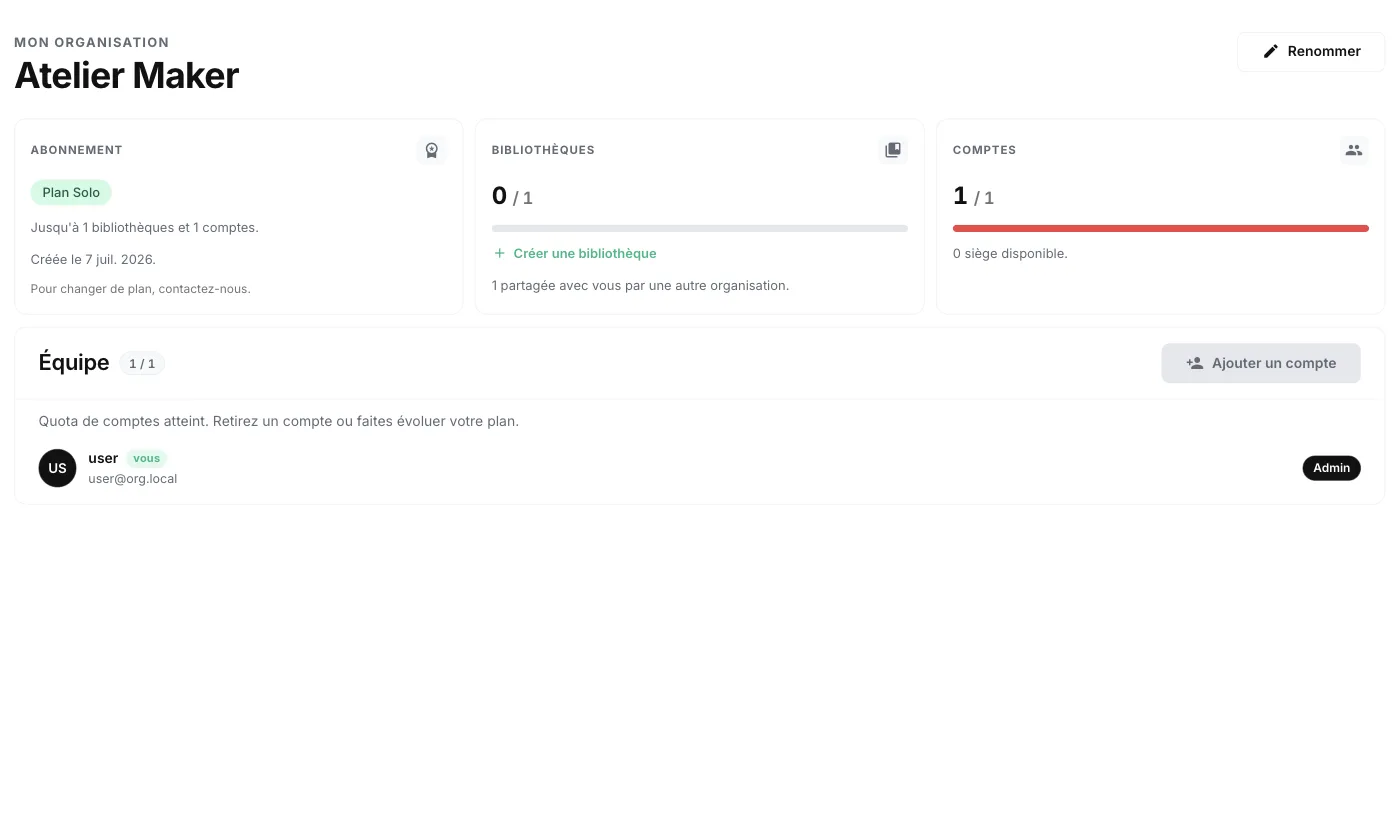
Task: Click the plus icon beside Créer une bibliothèque
Action: pyautogui.click(x=500, y=253)
